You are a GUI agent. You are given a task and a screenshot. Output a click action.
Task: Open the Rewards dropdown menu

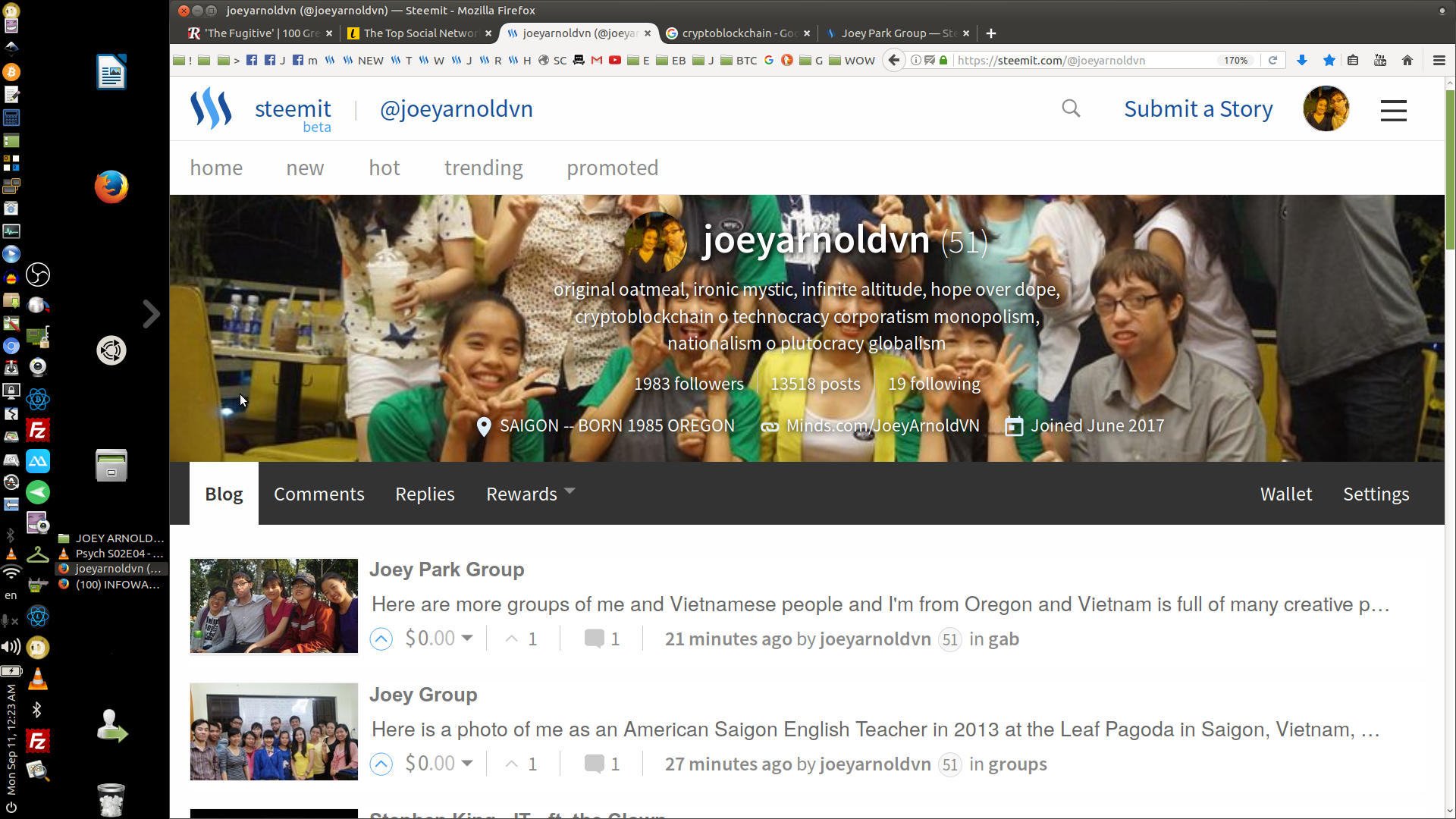point(530,494)
